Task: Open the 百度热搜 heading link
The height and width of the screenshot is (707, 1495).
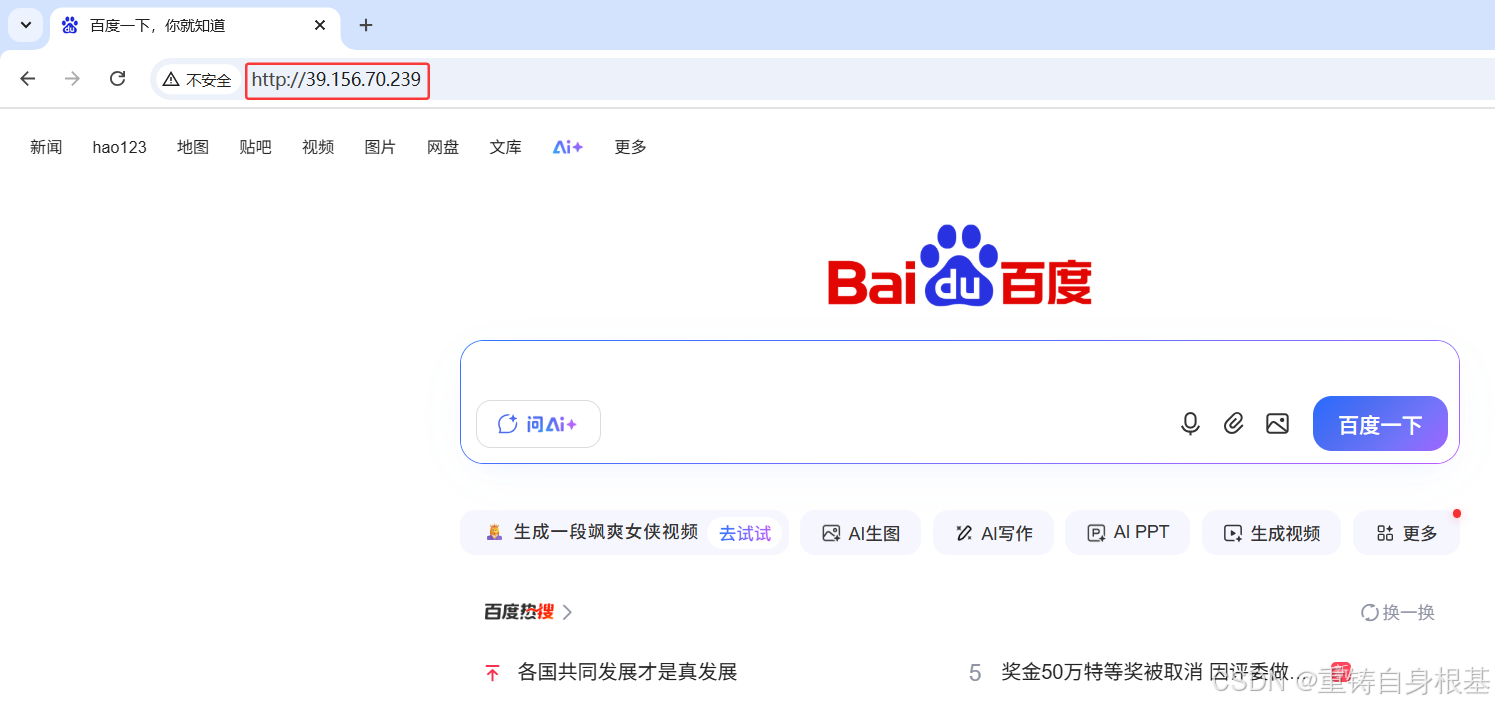Action: tap(519, 612)
